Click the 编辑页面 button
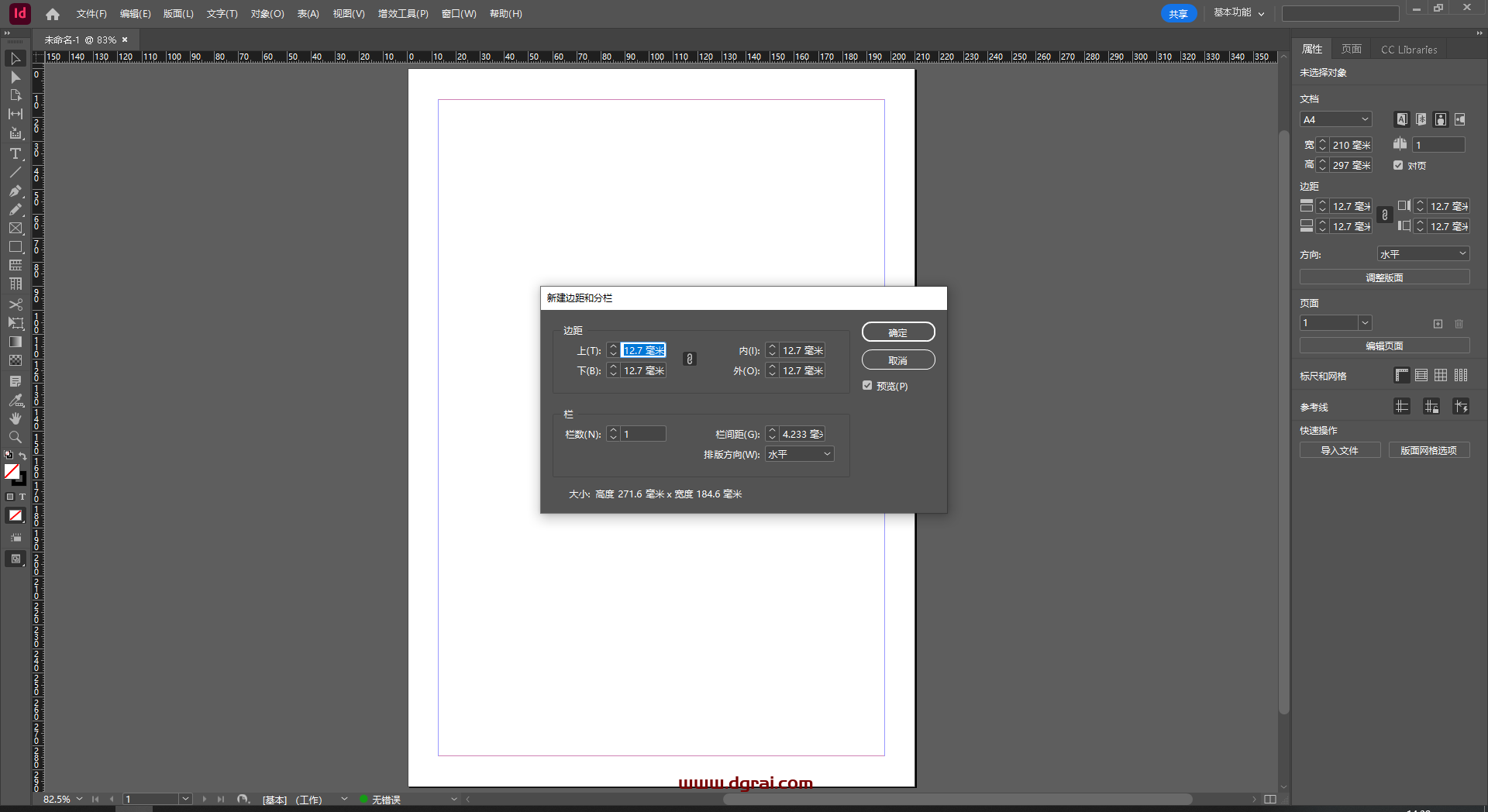The width and height of the screenshot is (1488, 812). [x=1384, y=346]
